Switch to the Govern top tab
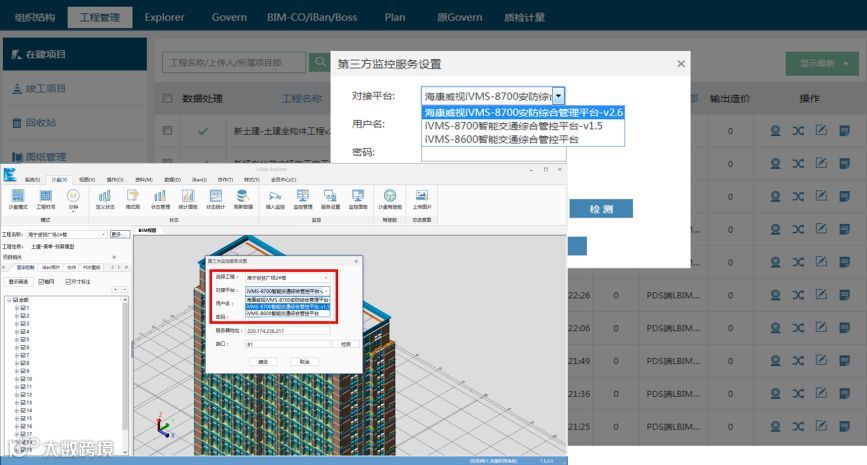This screenshot has width=867, height=465. coord(229,17)
